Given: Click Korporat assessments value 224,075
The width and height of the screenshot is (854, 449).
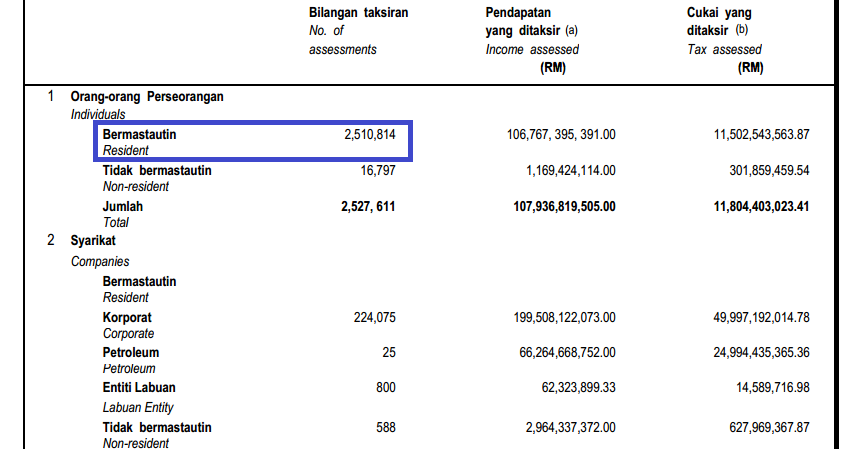Looking at the screenshot, I should click(x=375, y=318).
